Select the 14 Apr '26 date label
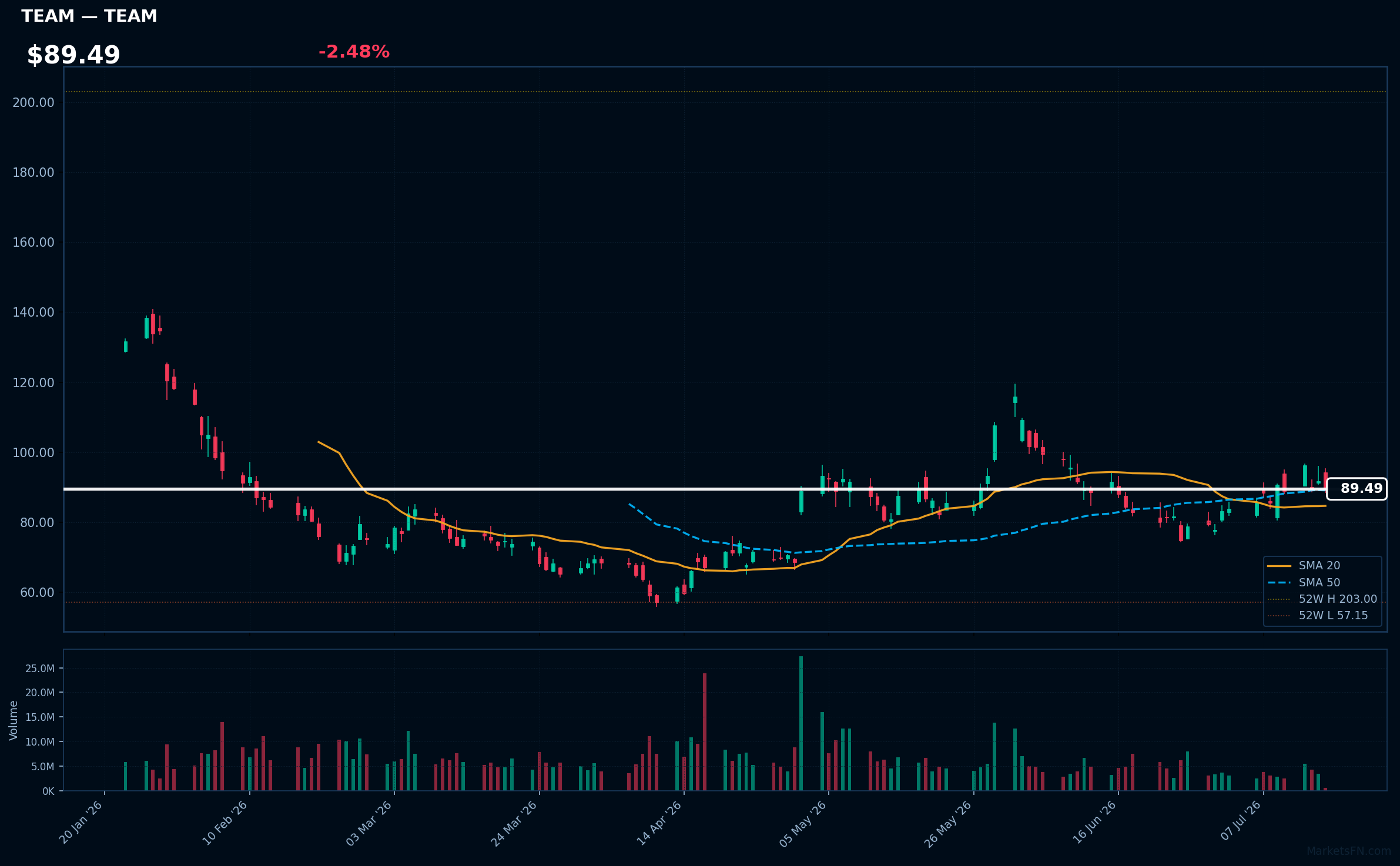Viewport: 1400px width, 866px height. [x=659, y=824]
